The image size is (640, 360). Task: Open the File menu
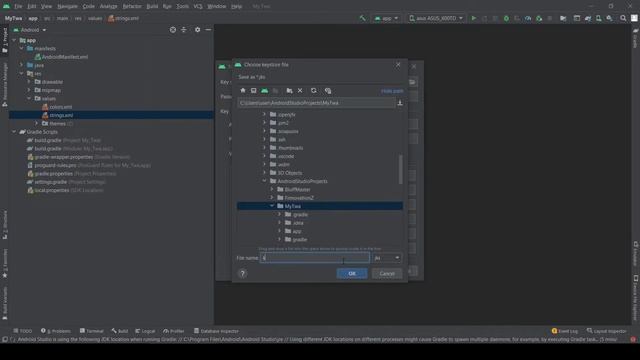coord(18,7)
